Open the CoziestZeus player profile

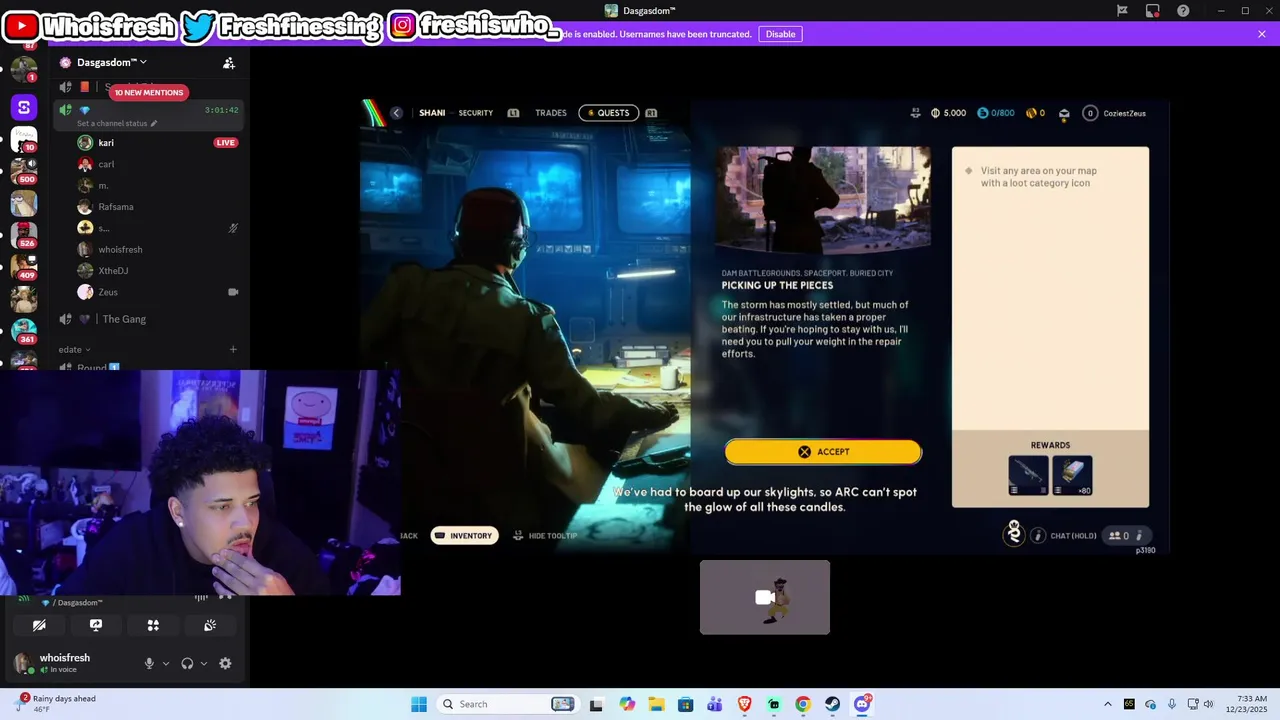point(1115,113)
